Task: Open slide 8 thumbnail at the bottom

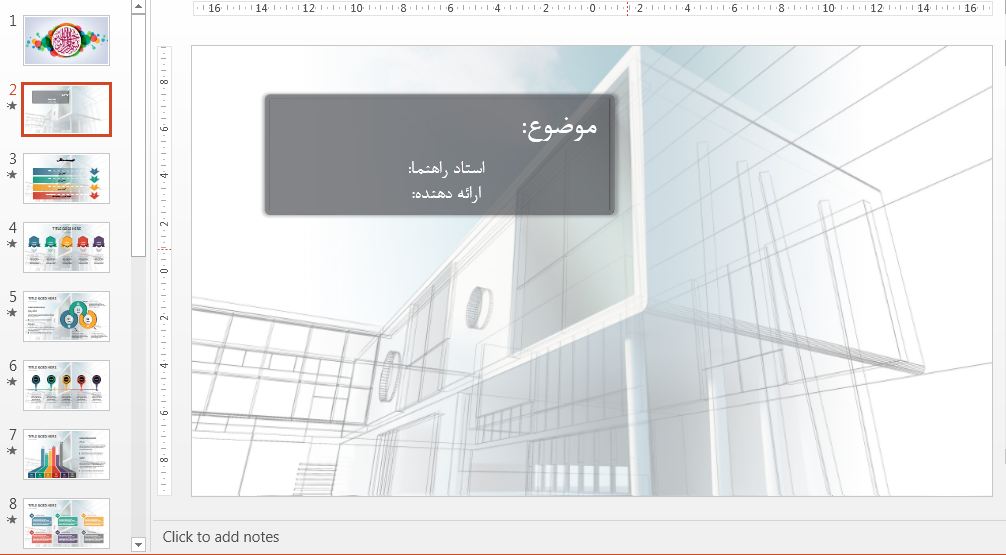Action: pos(66,522)
